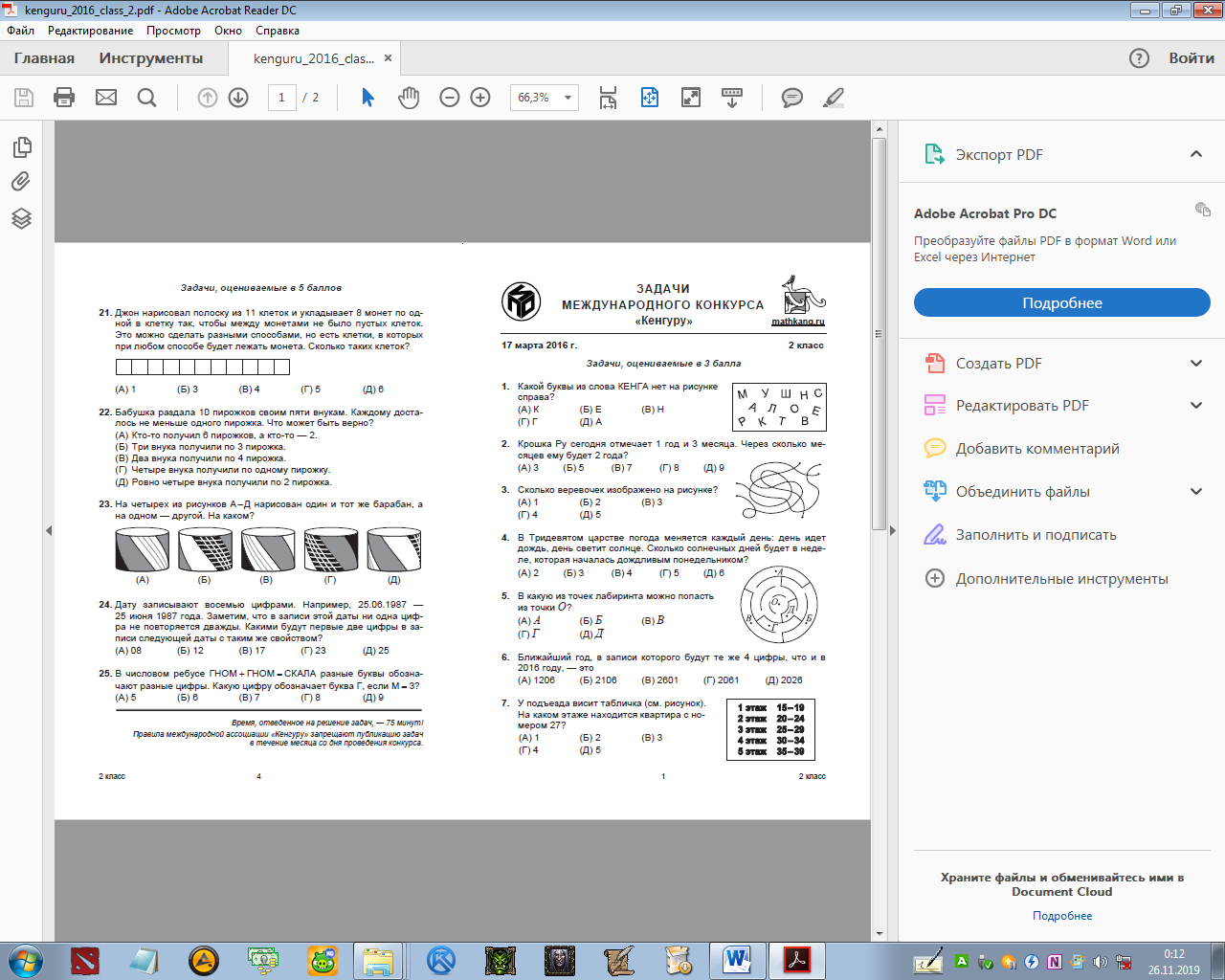Open the Редактирование menu

coord(91,31)
